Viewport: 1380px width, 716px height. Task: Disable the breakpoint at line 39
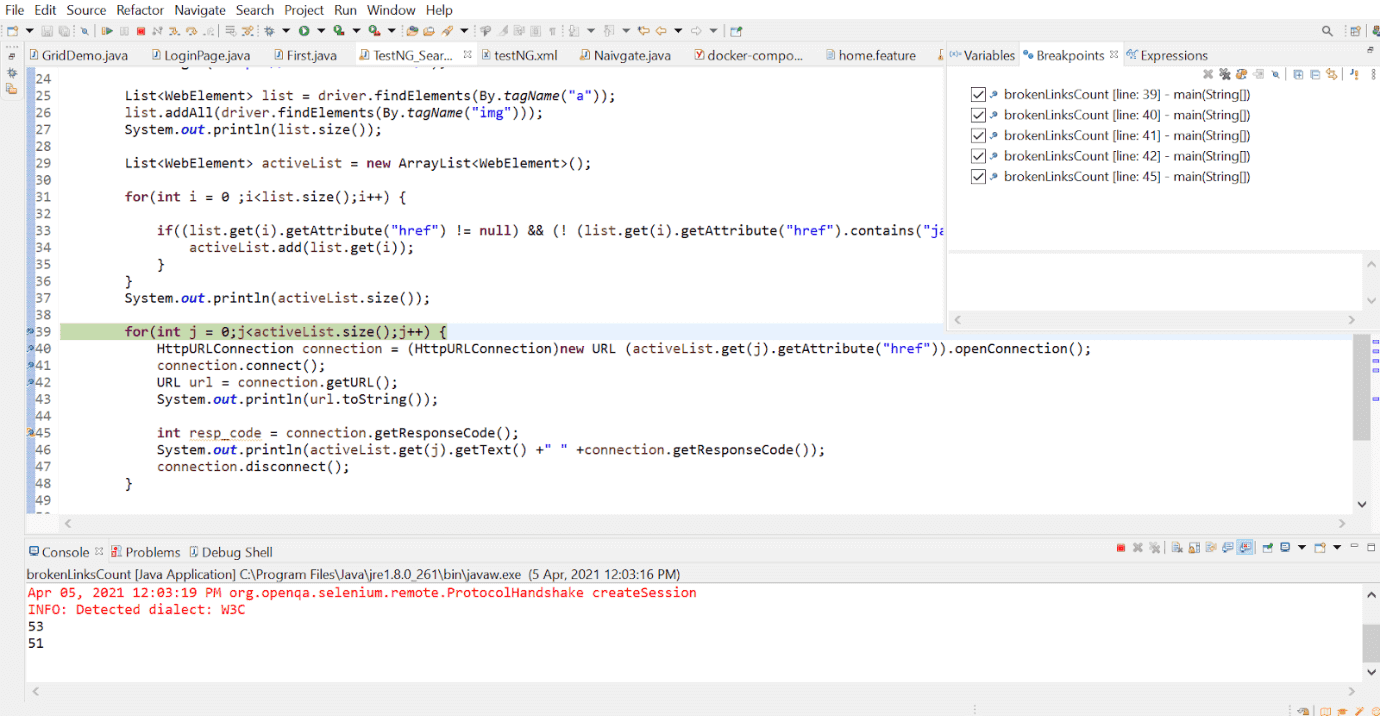point(977,94)
